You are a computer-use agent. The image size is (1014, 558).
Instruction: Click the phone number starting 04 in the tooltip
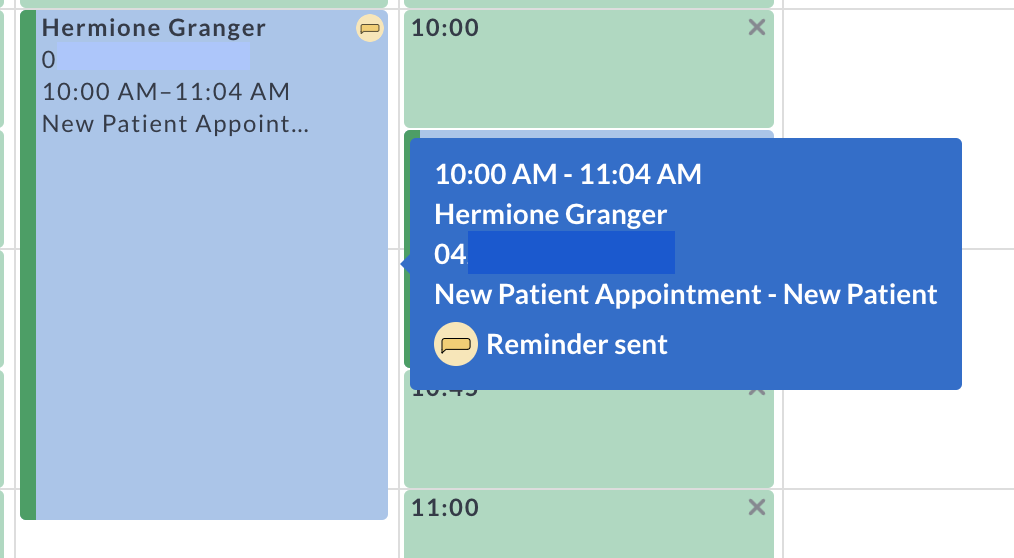(555, 253)
